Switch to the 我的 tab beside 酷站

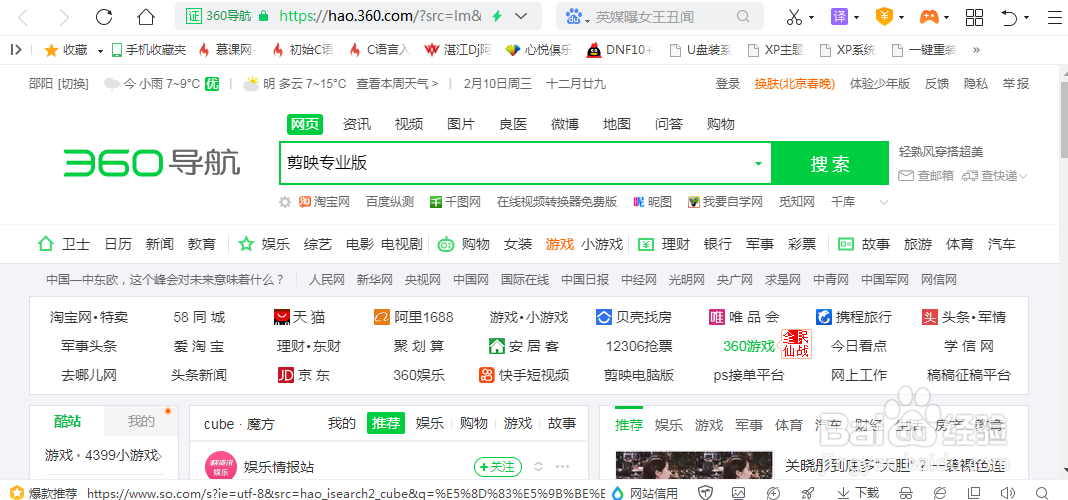tap(141, 421)
